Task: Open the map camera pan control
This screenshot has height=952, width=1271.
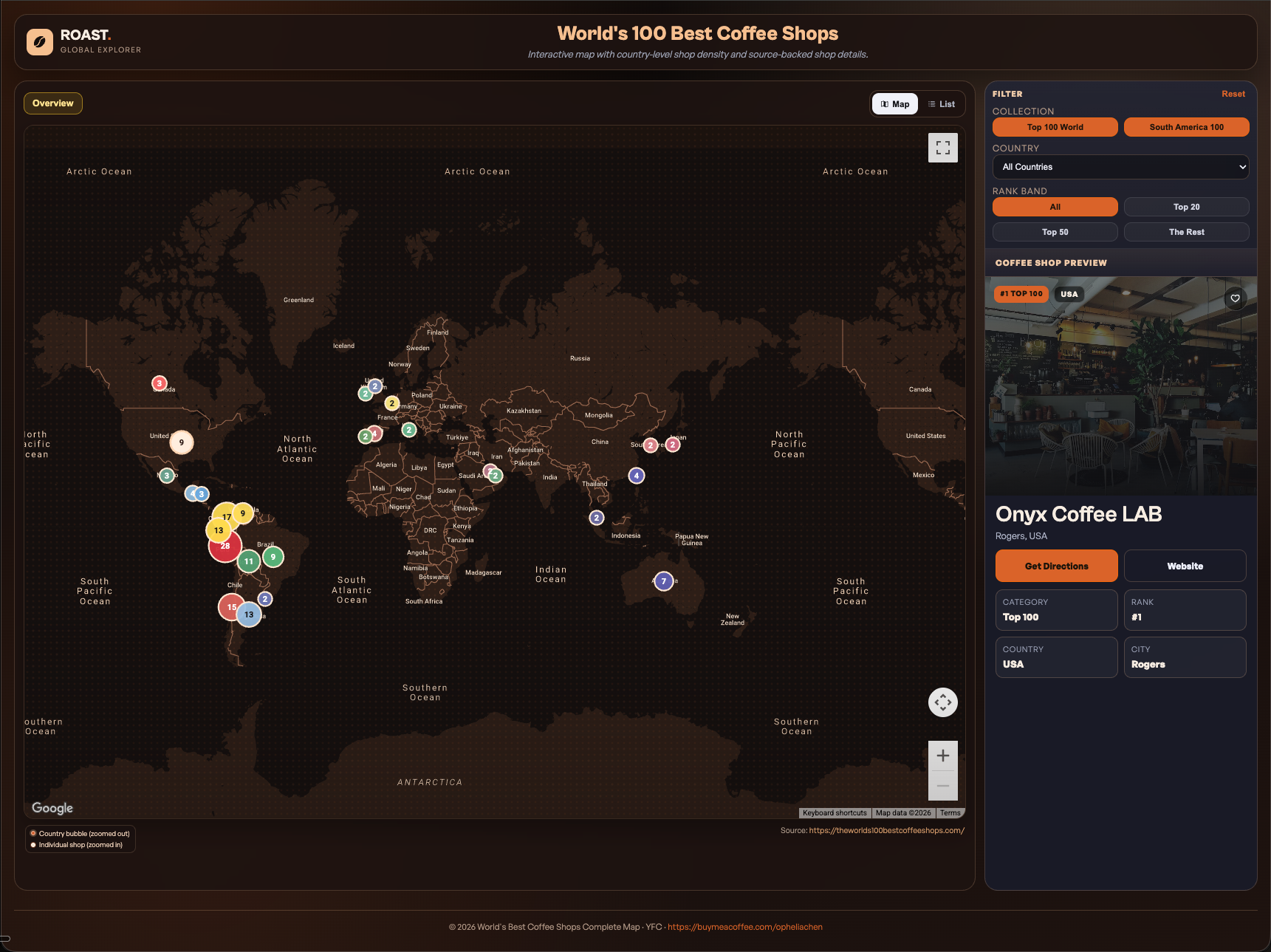Action: pyautogui.click(x=943, y=702)
